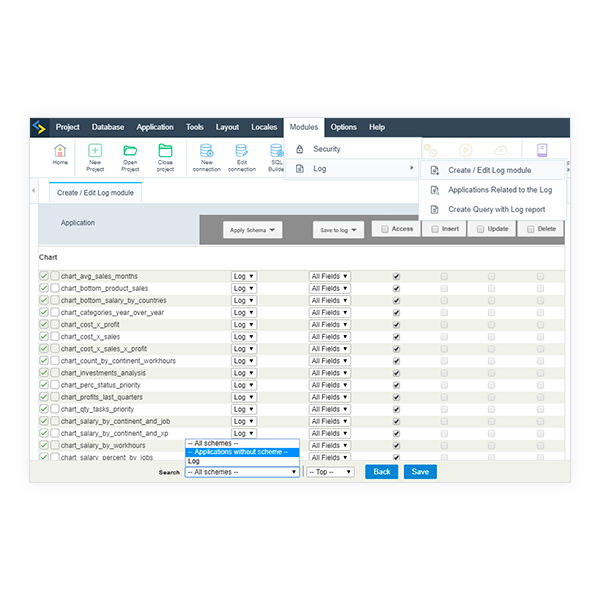This screenshot has height=600, width=600.
Task: Click the Close project icon
Action: point(165,151)
